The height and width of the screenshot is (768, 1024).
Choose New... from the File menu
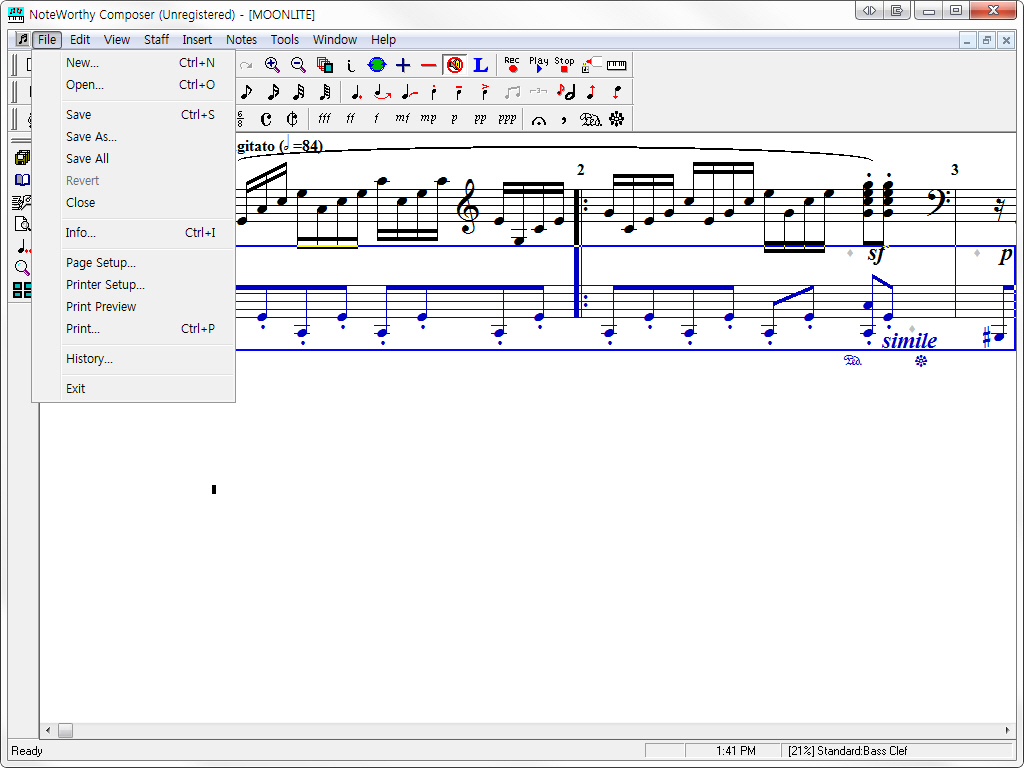pyautogui.click(x=134, y=63)
